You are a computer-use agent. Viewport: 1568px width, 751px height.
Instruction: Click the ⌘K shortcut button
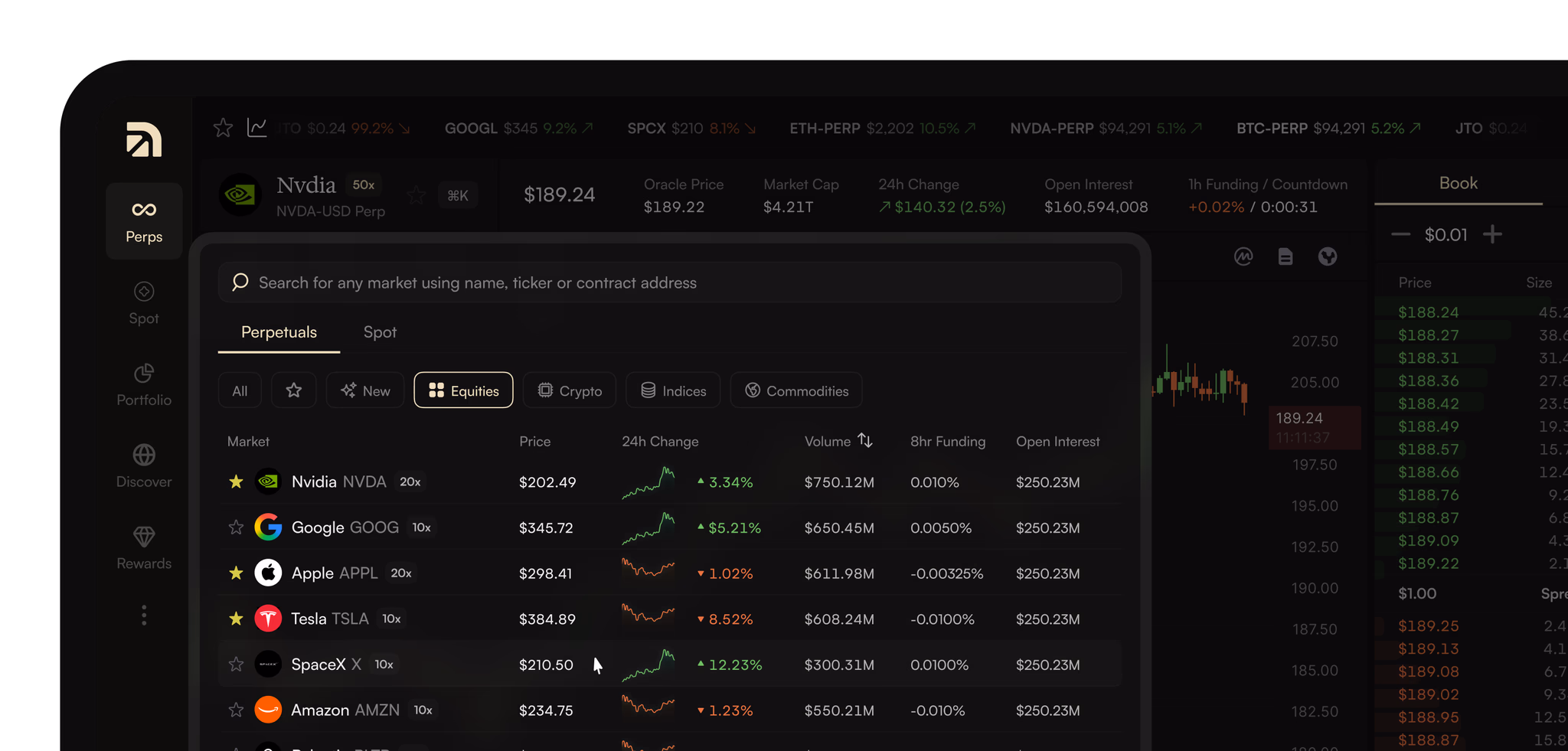pyautogui.click(x=458, y=195)
